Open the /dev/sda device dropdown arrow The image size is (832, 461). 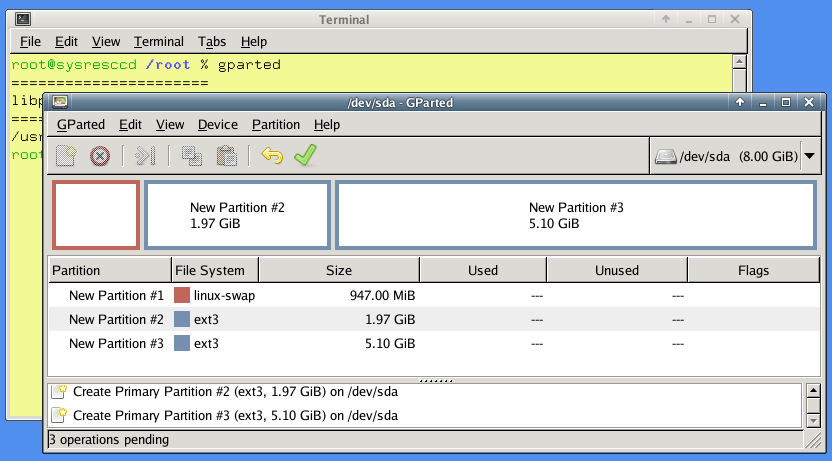(x=810, y=156)
